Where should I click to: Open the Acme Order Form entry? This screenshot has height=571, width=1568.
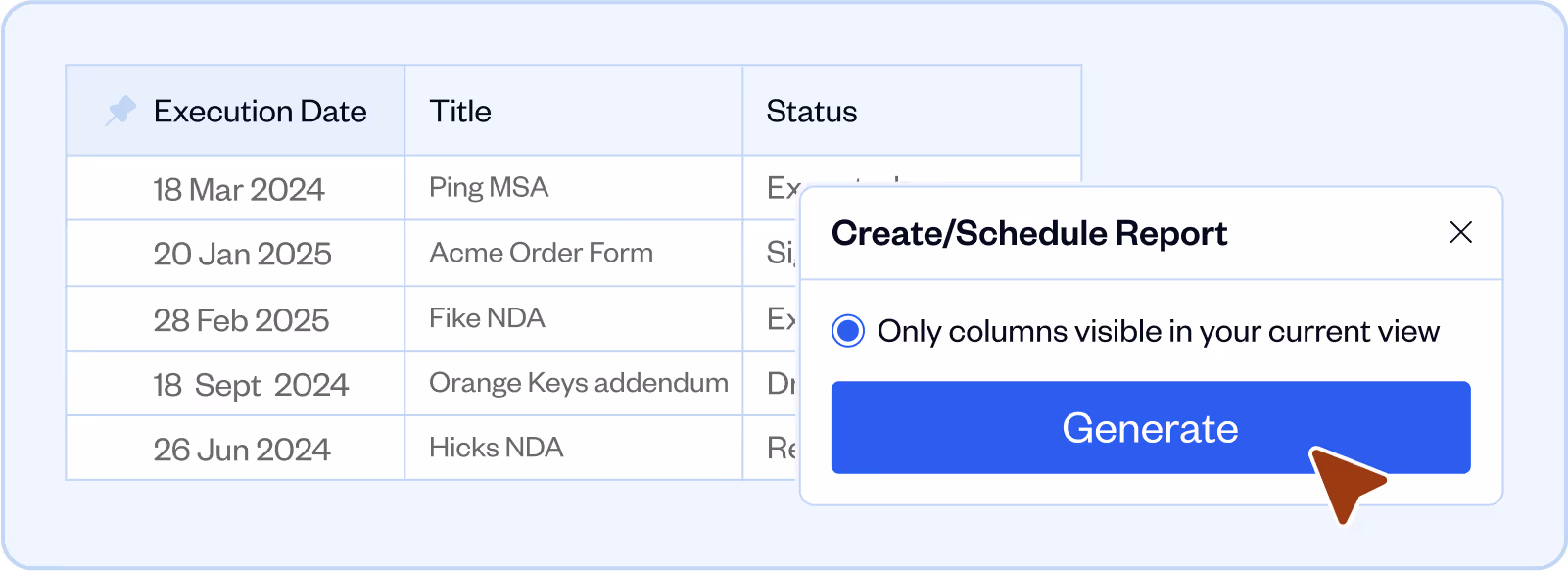(541, 253)
